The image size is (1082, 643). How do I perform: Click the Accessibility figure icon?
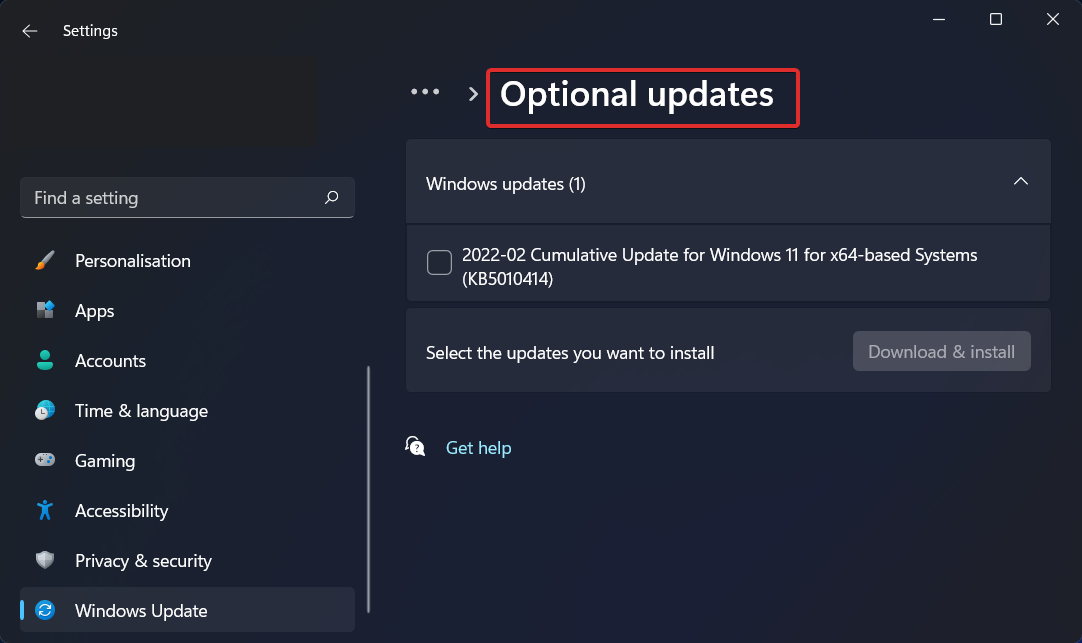[x=45, y=510]
